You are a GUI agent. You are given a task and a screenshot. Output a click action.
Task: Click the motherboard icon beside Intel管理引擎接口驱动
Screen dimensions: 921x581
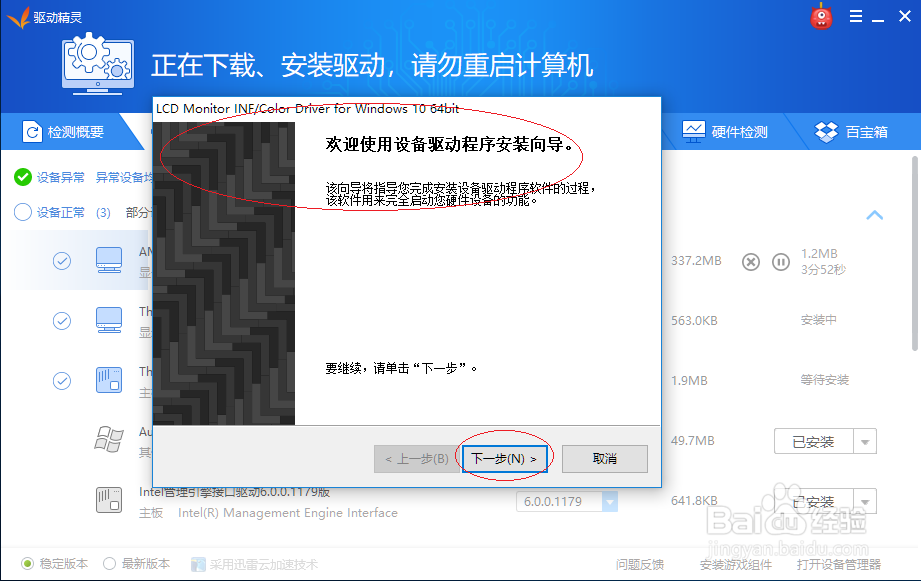(109, 500)
